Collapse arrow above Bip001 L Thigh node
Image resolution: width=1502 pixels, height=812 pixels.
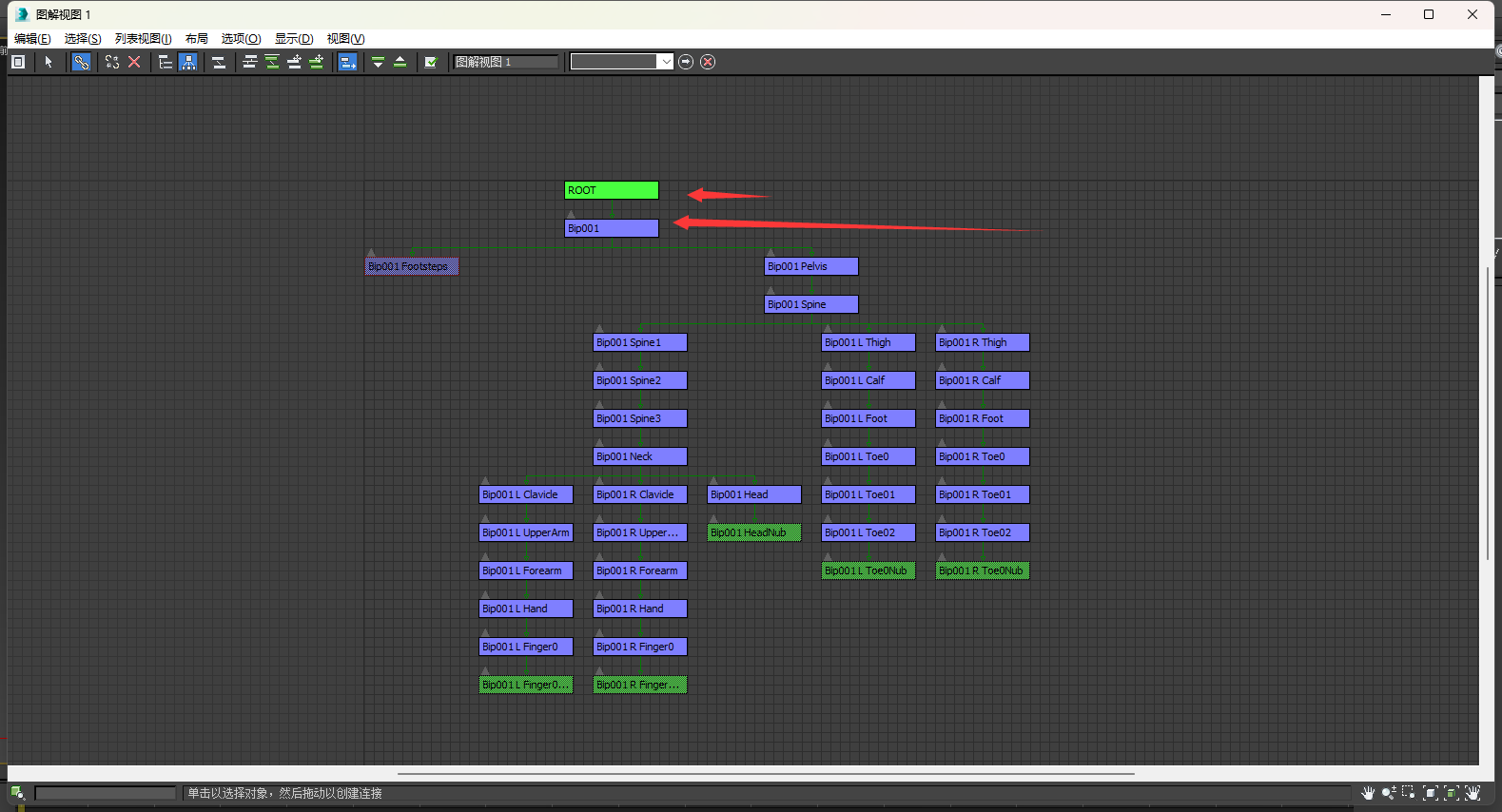click(x=828, y=329)
